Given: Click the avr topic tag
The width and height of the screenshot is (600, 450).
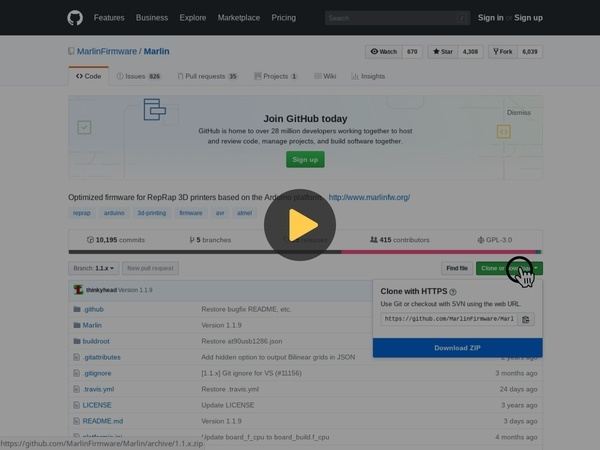Looking at the screenshot, I should click(x=220, y=213).
